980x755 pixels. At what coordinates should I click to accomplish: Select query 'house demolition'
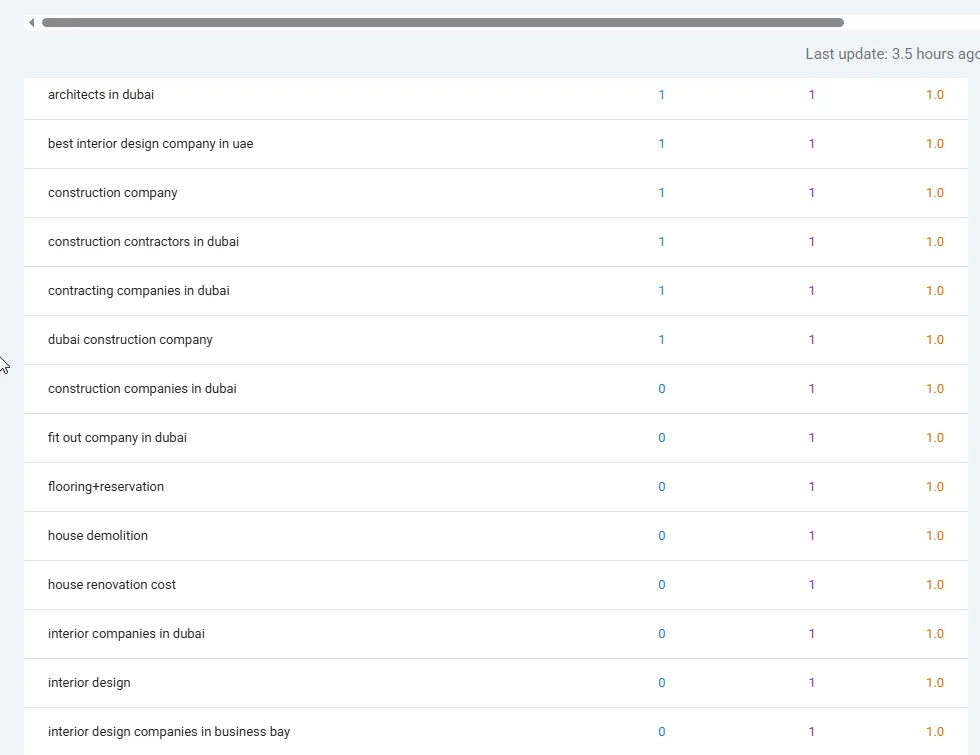click(x=98, y=536)
